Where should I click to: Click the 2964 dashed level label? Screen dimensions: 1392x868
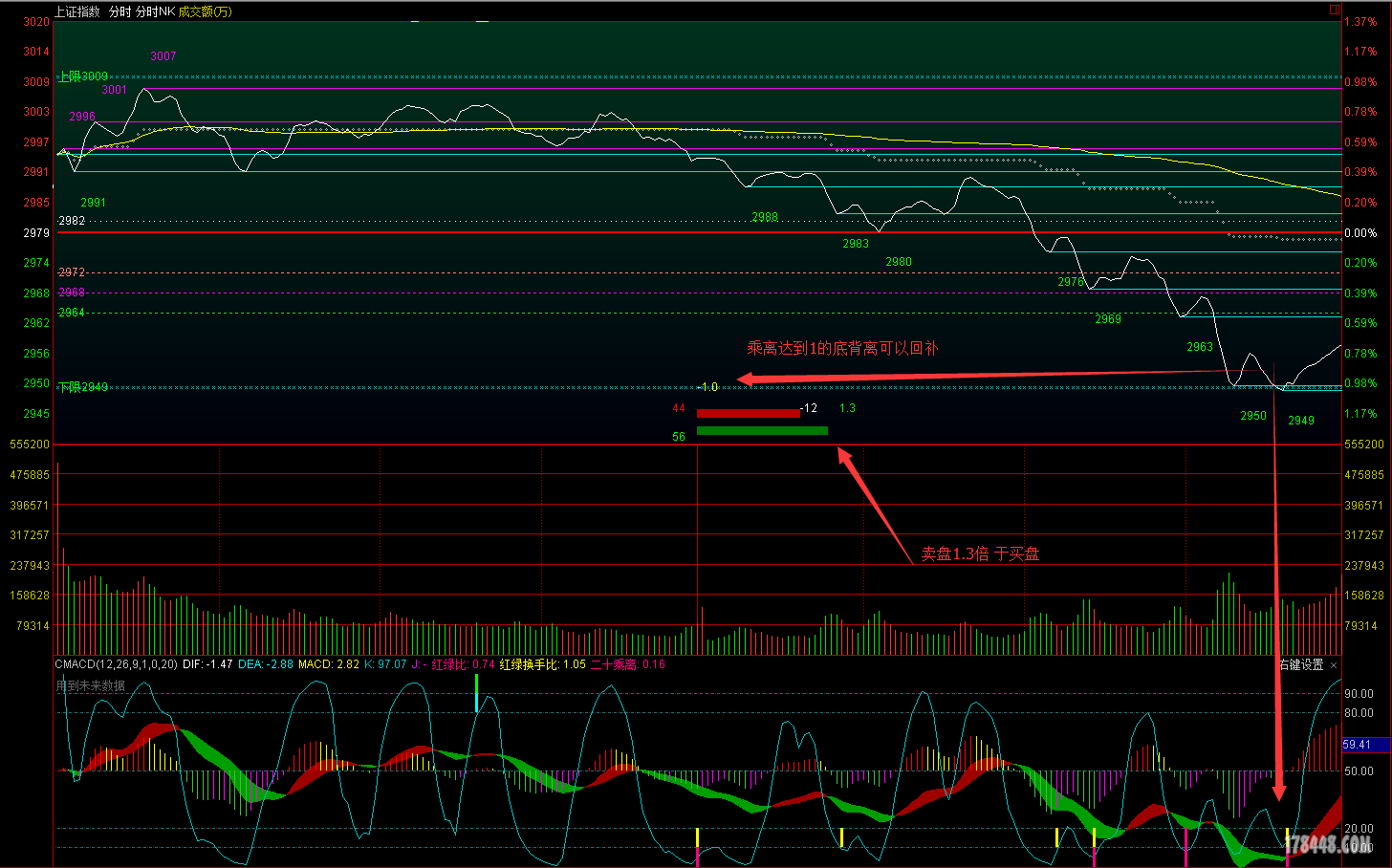coord(72,313)
